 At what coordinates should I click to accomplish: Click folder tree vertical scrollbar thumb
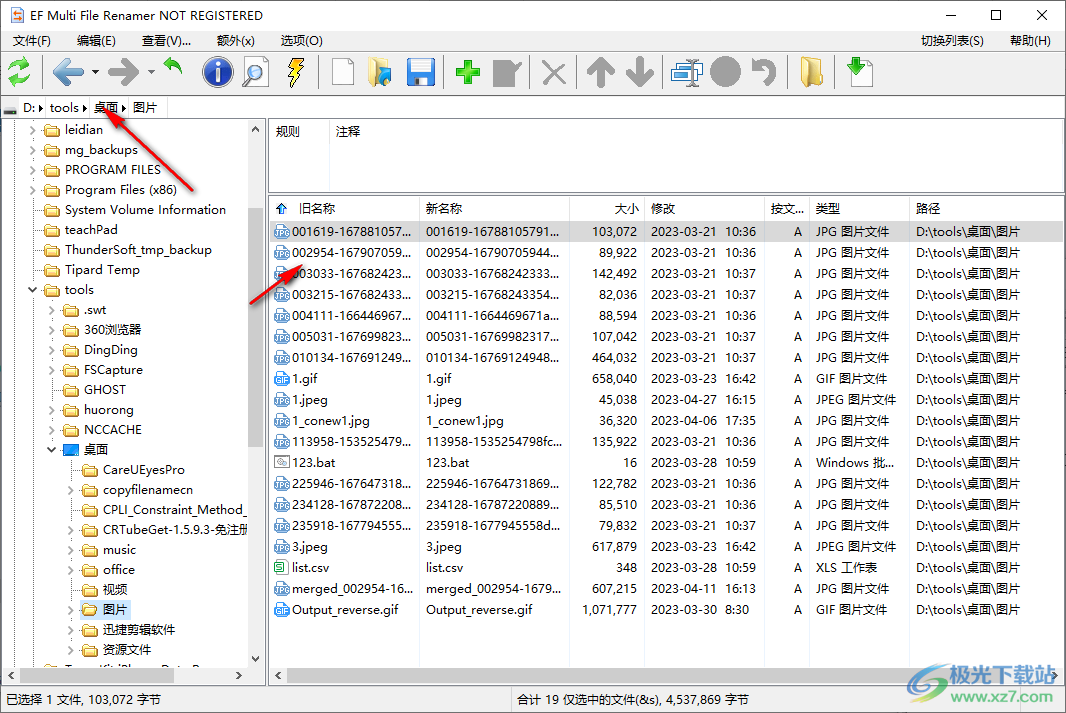click(256, 326)
